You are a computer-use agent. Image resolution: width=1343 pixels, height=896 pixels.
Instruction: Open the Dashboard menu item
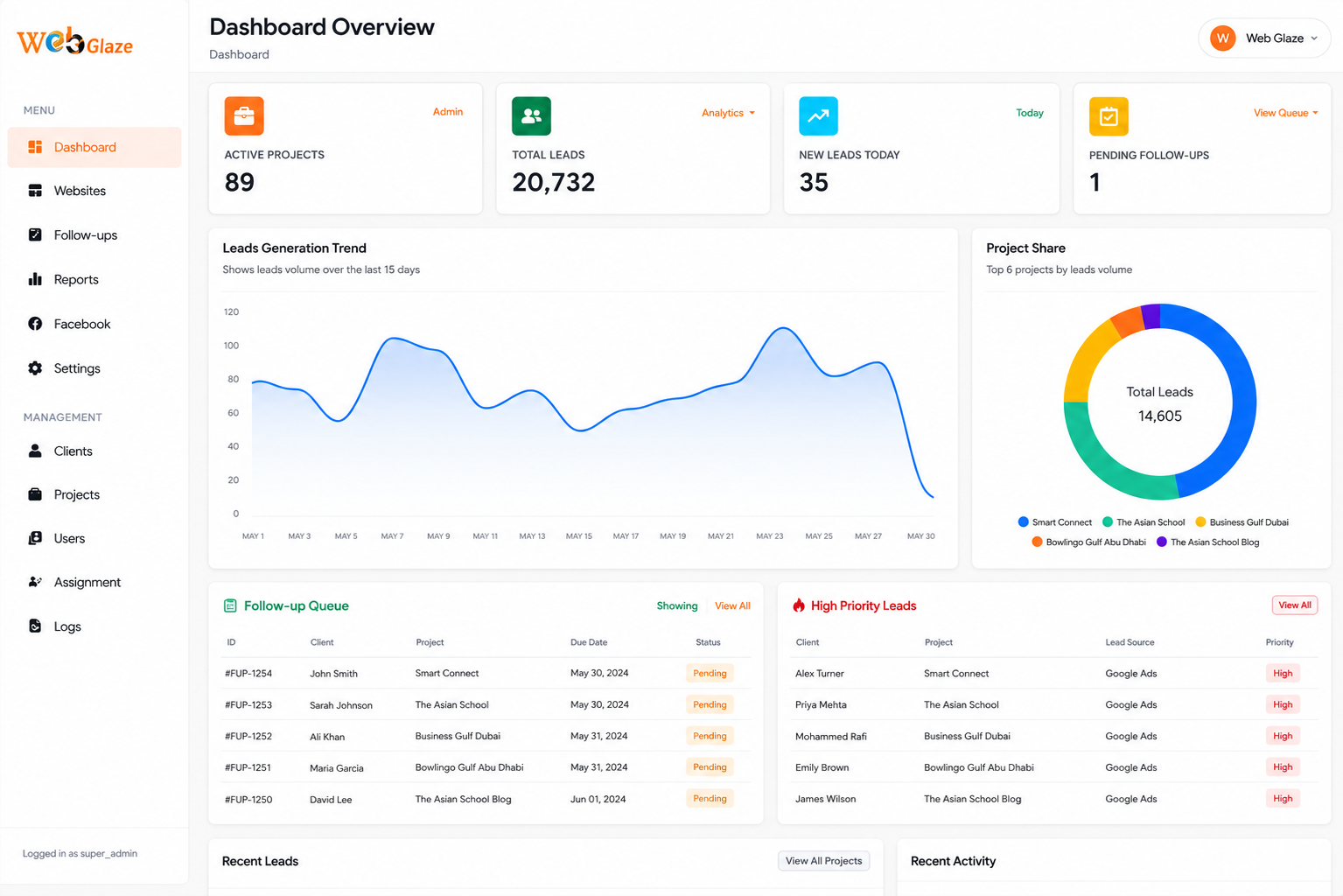tap(94, 147)
